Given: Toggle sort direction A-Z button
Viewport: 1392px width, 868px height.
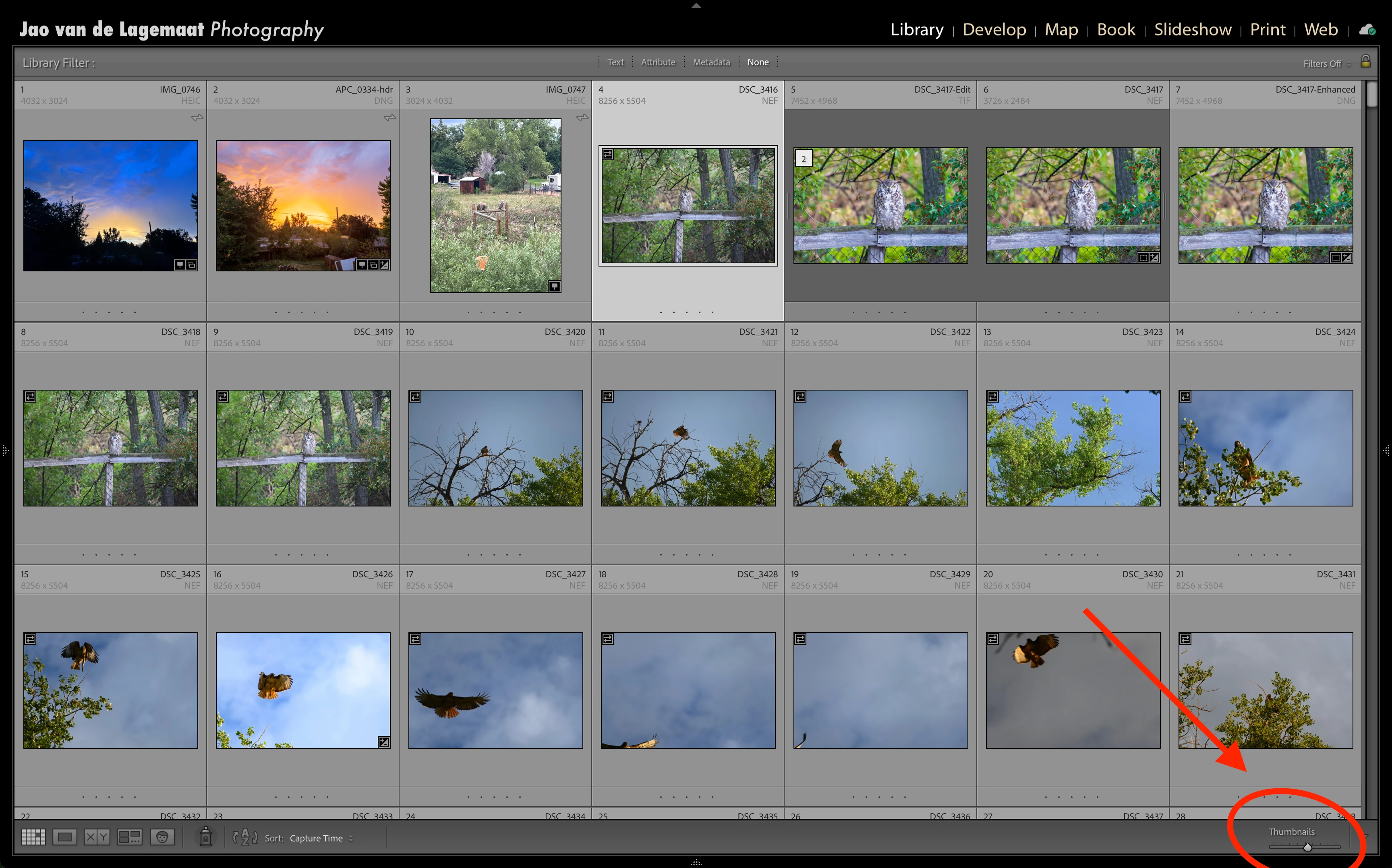Looking at the screenshot, I should [245, 837].
